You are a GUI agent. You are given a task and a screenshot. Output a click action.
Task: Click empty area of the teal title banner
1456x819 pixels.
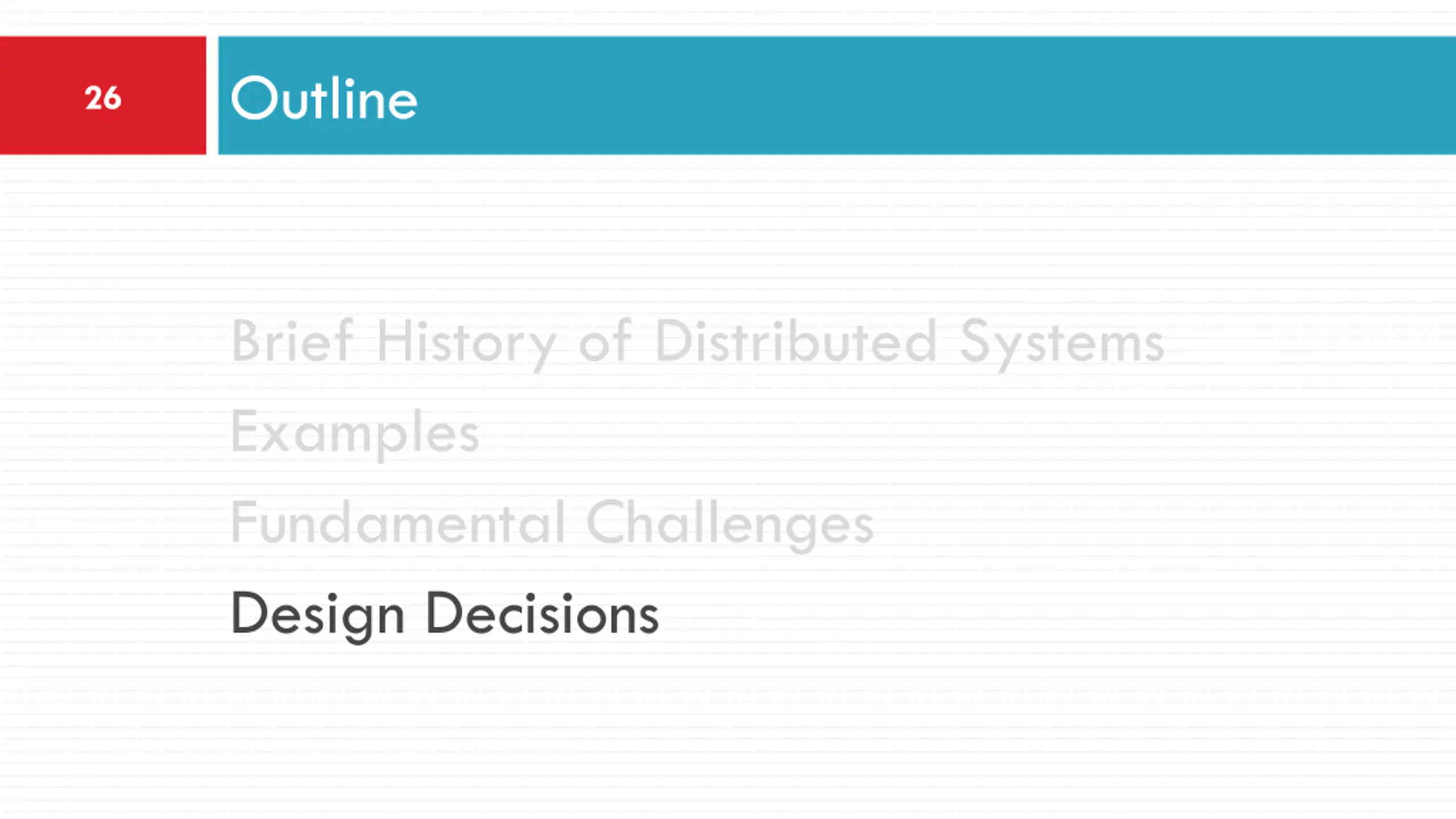pyautogui.click(x=910, y=96)
